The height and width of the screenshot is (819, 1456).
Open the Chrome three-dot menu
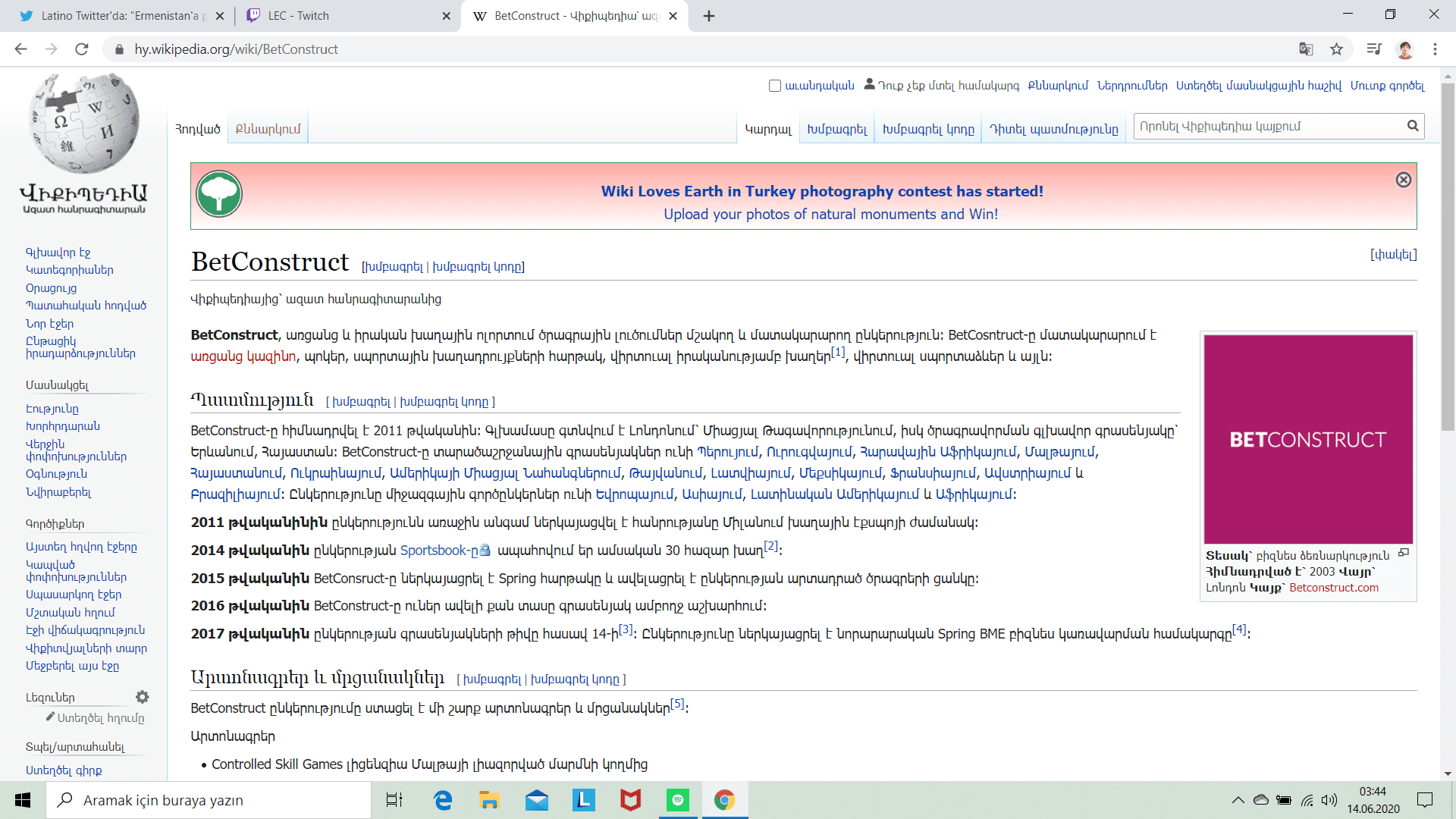pos(1435,49)
